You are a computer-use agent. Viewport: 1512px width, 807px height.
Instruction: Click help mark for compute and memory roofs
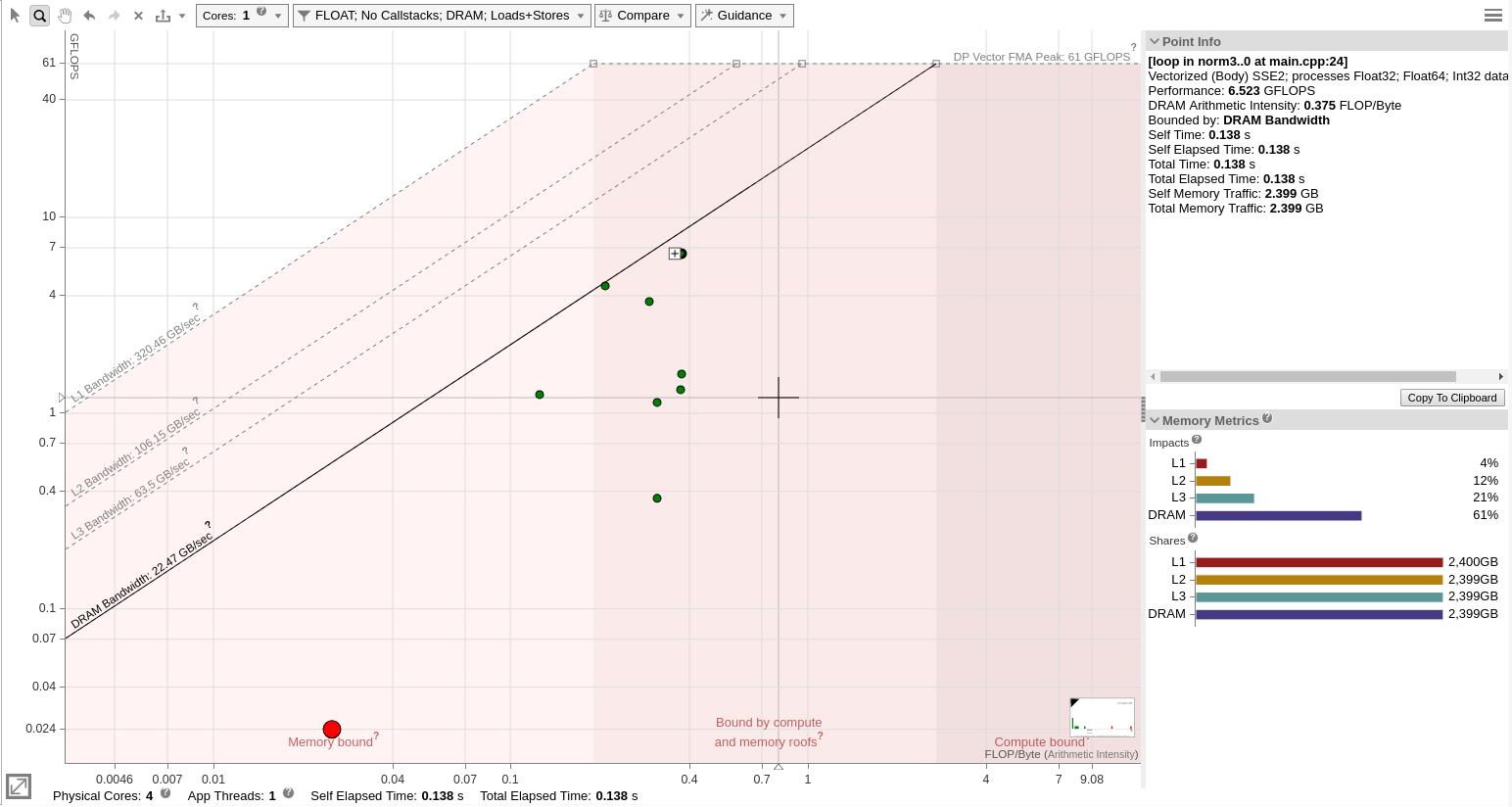point(821,736)
